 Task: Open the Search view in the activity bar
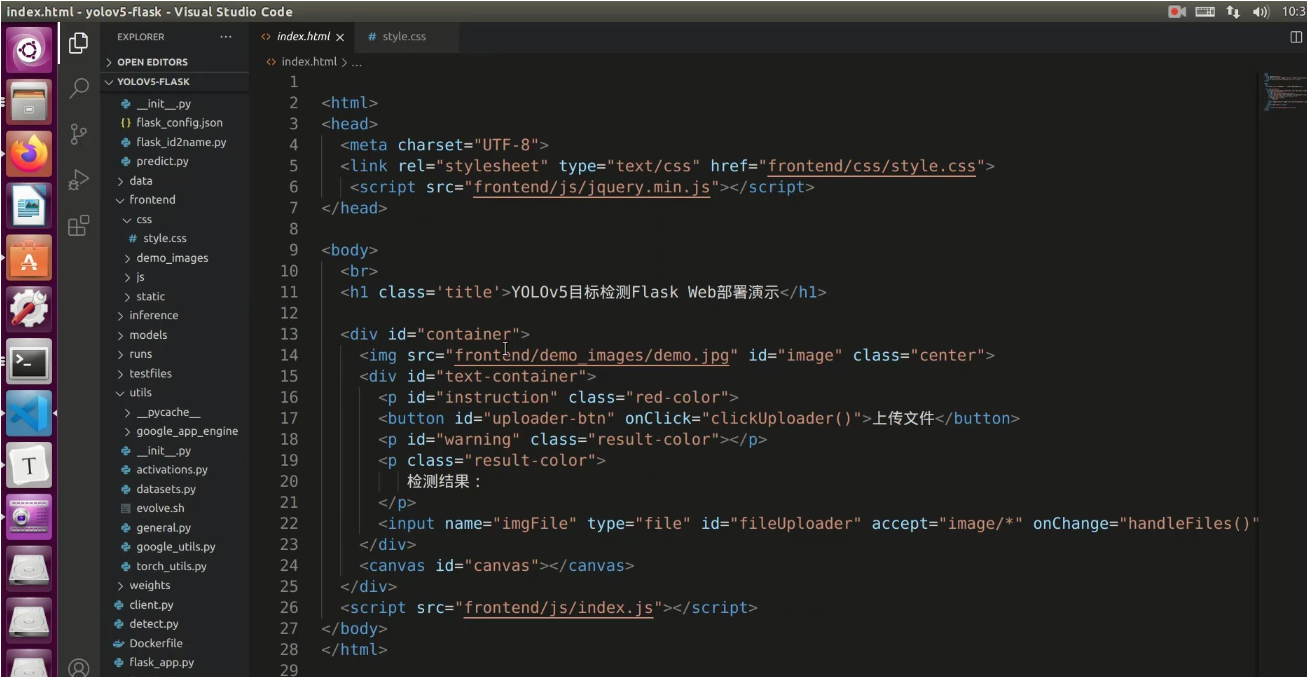coord(79,89)
